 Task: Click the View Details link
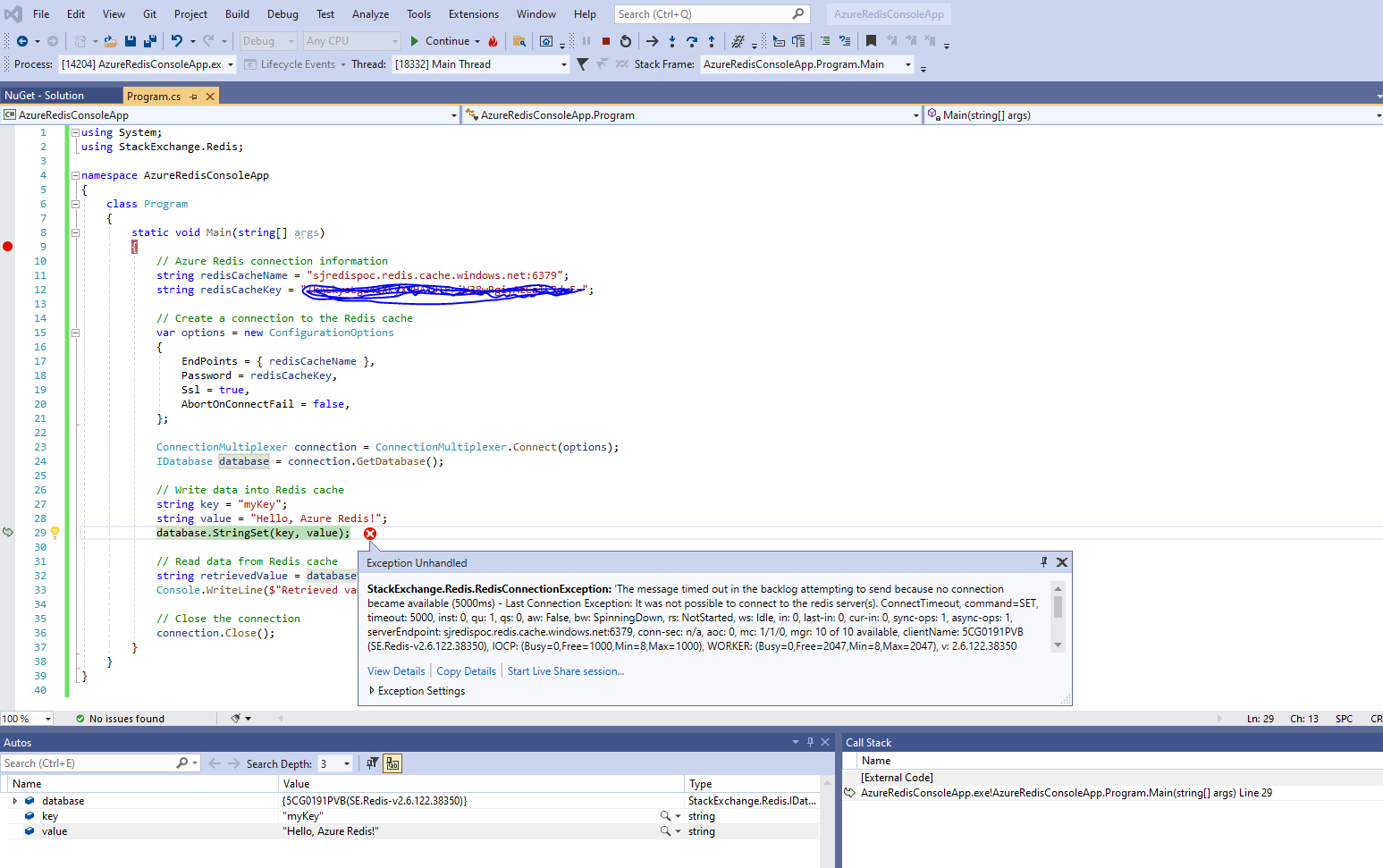[396, 671]
